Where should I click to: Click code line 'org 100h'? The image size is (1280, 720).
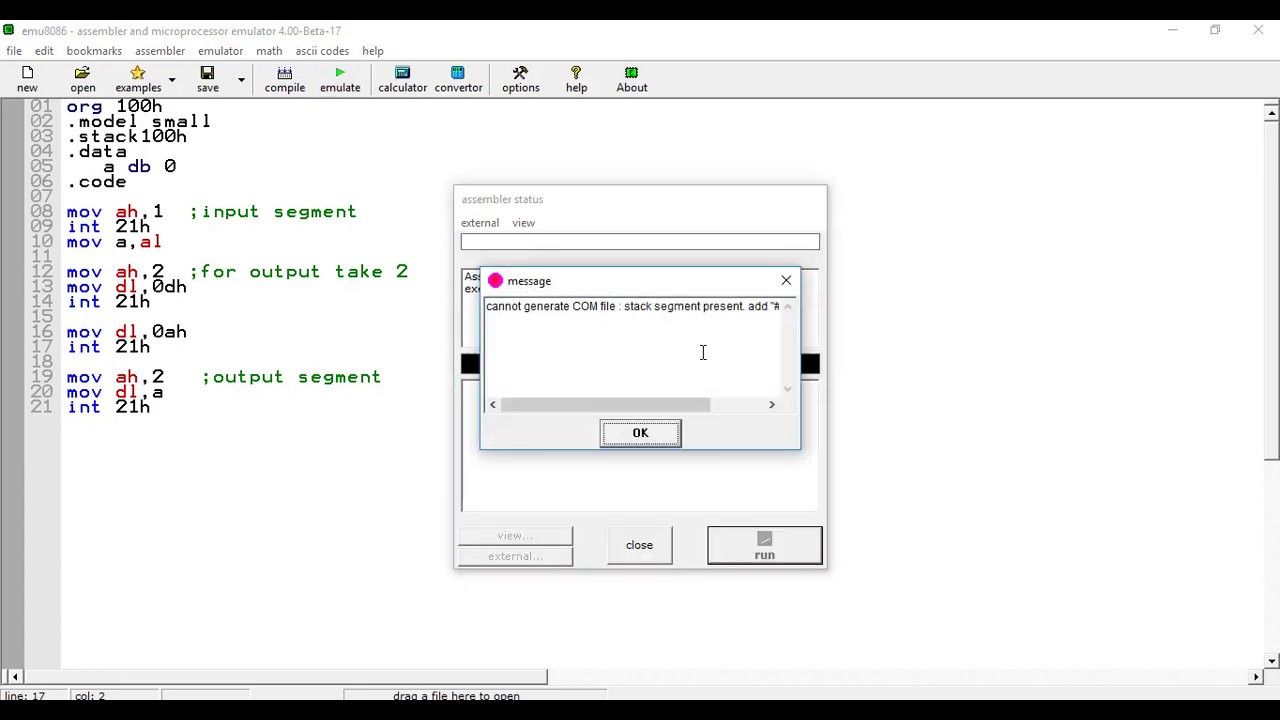114,106
